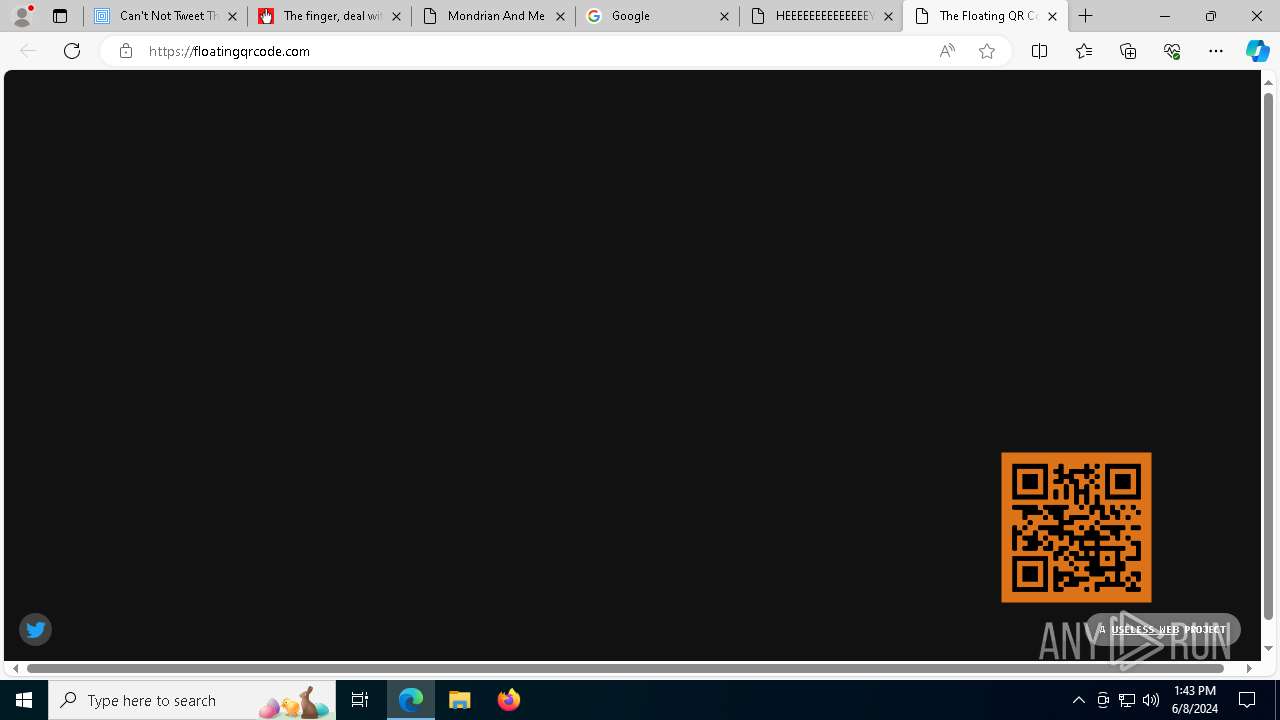View site information lock icon
The width and height of the screenshot is (1280, 720).
tap(125, 51)
